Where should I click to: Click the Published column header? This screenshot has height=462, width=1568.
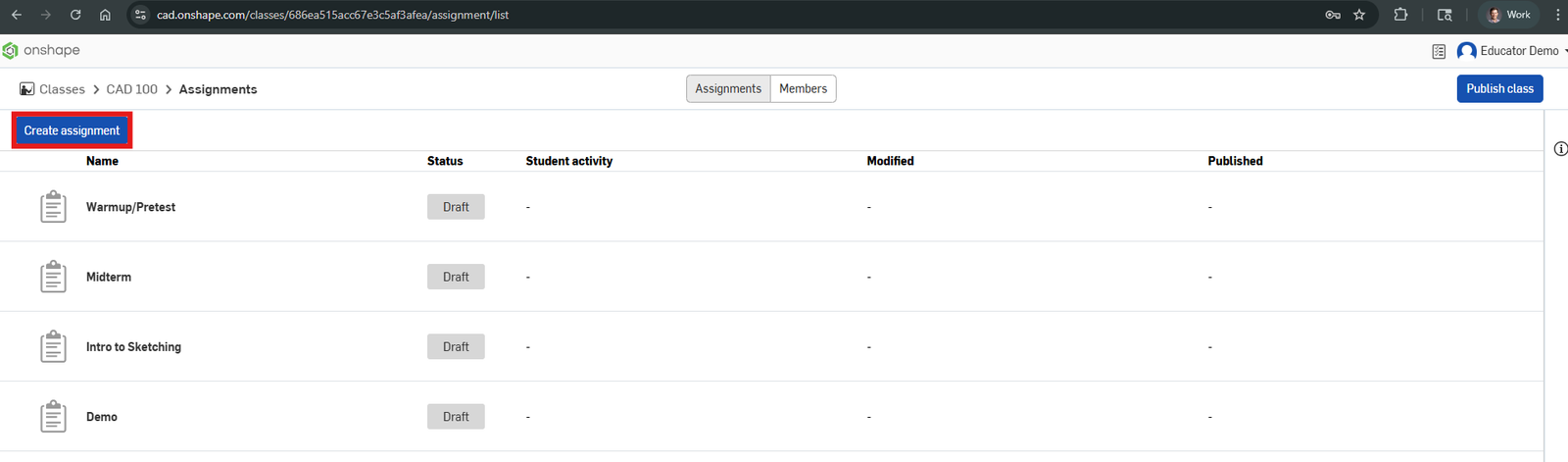[1235, 161]
